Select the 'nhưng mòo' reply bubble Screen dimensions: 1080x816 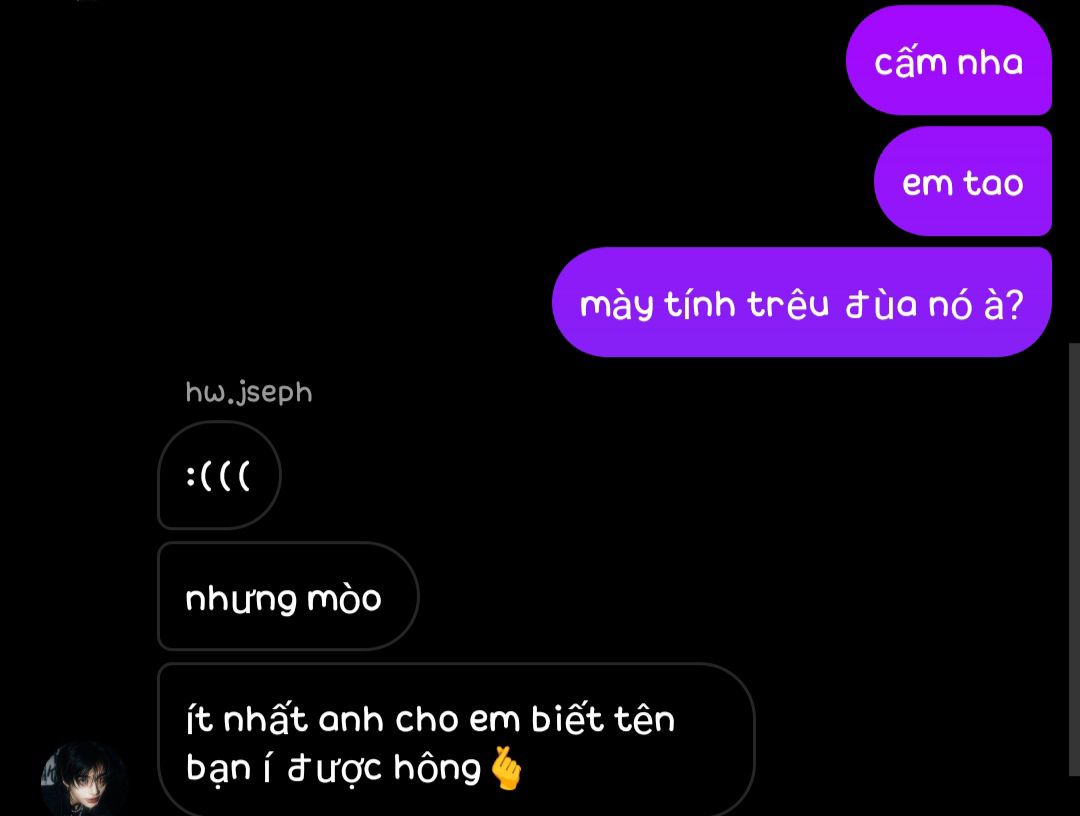(288, 596)
